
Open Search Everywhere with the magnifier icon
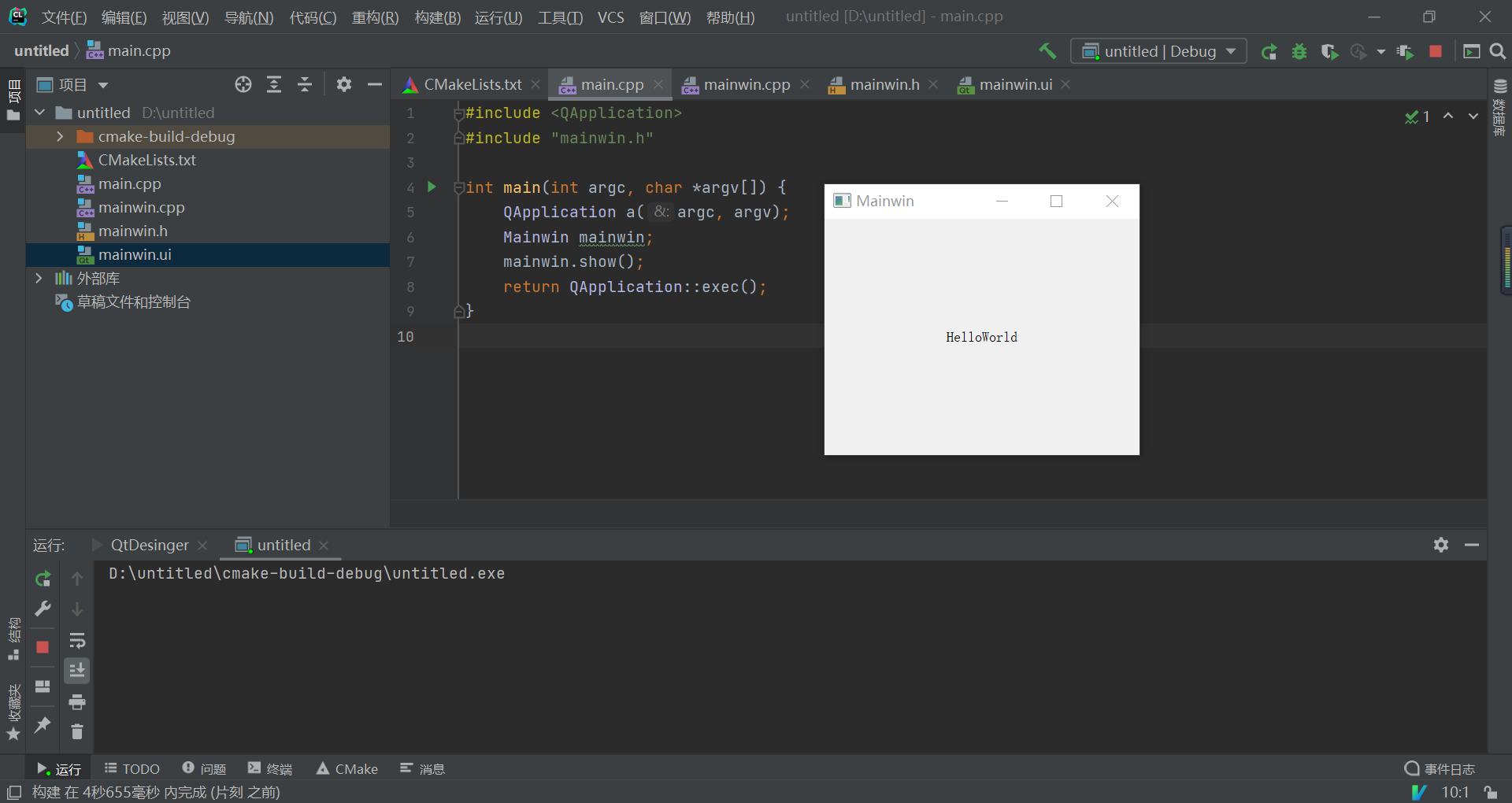[1498, 50]
